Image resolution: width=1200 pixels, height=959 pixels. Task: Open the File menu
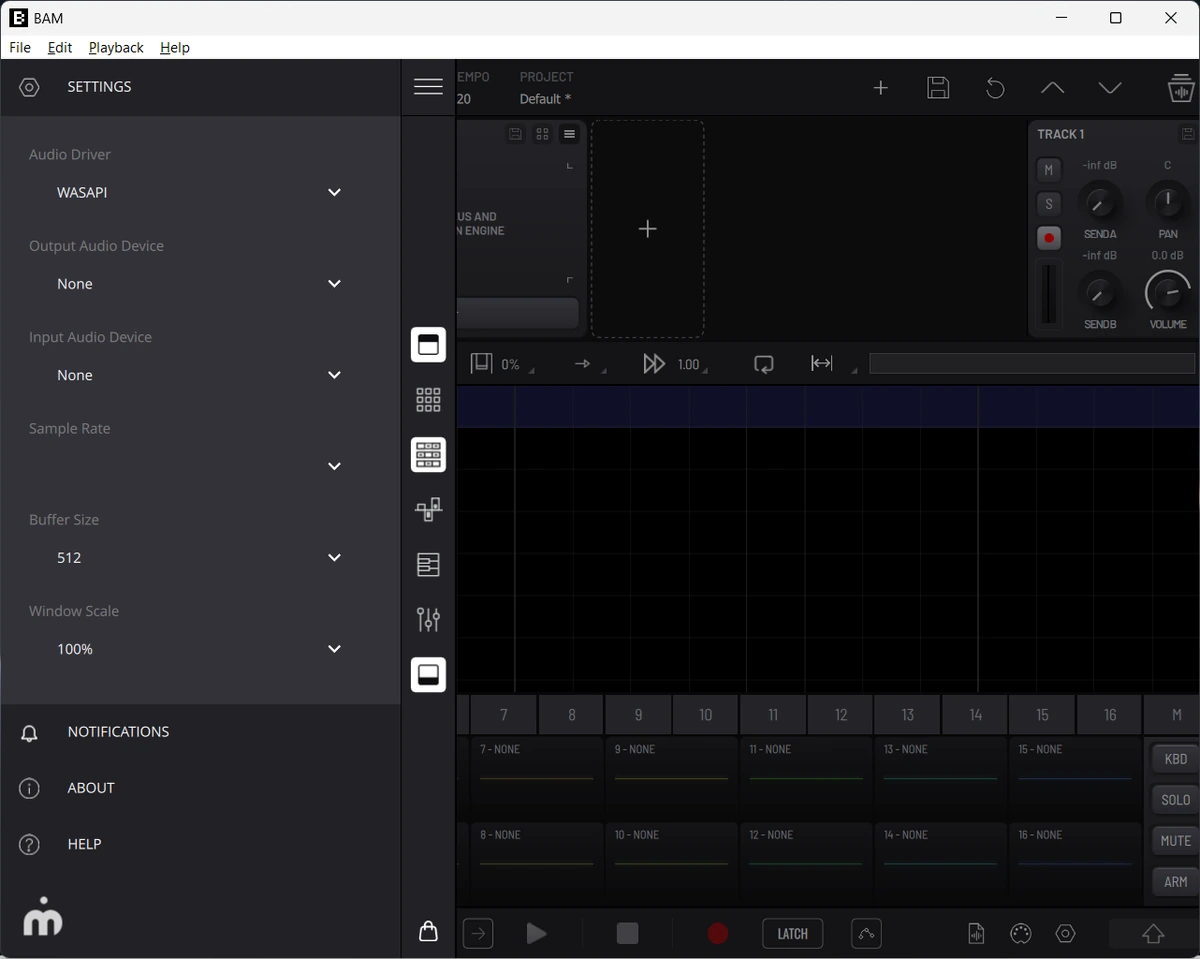(x=20, y=47)
